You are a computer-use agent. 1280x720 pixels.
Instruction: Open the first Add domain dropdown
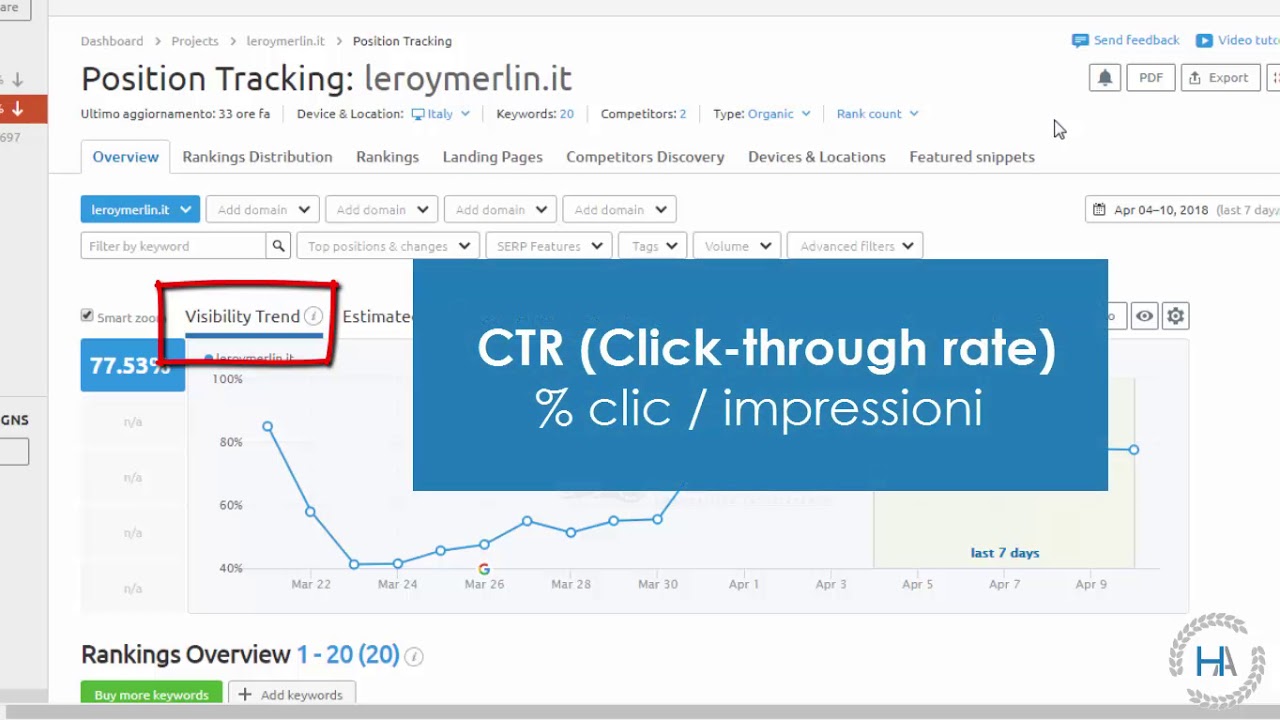coord(263,210)
